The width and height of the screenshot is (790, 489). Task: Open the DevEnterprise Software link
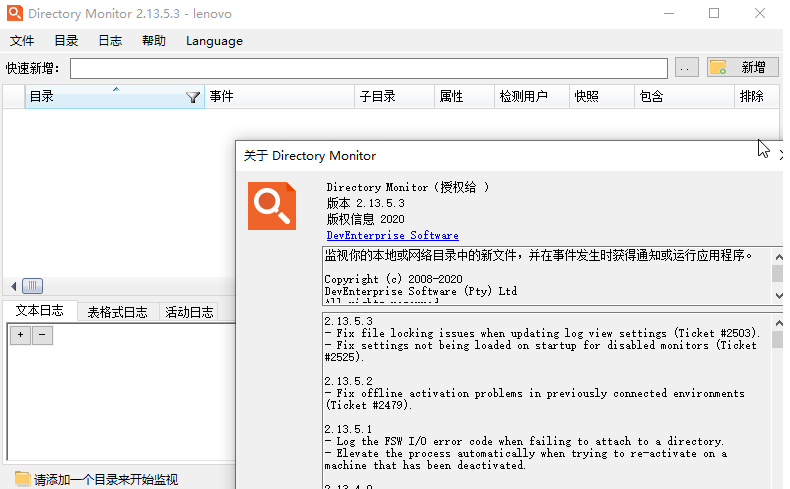point(392,235)
